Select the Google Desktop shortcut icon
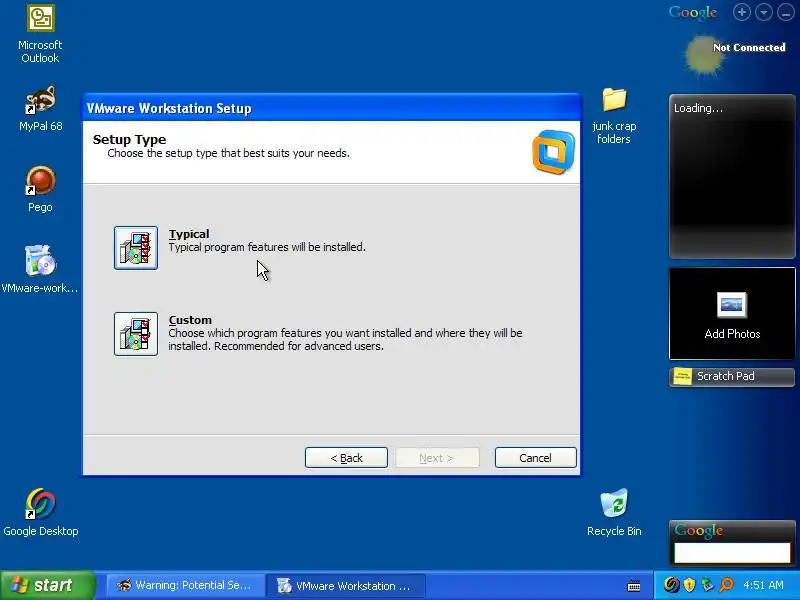Screen dimensions: 800x600 point(40,512)
